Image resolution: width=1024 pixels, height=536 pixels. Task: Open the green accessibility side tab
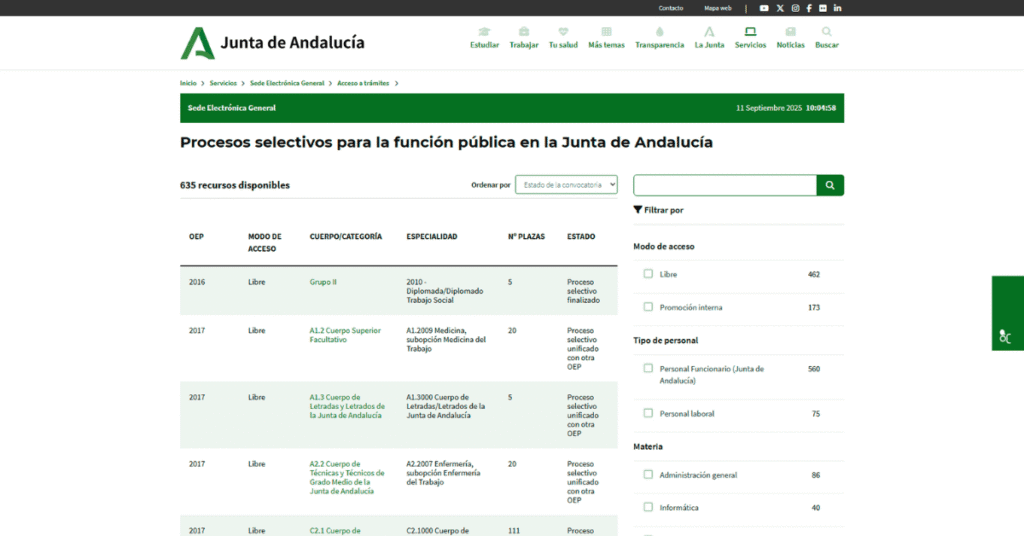pyautogui.click(x=1008, y=313)
